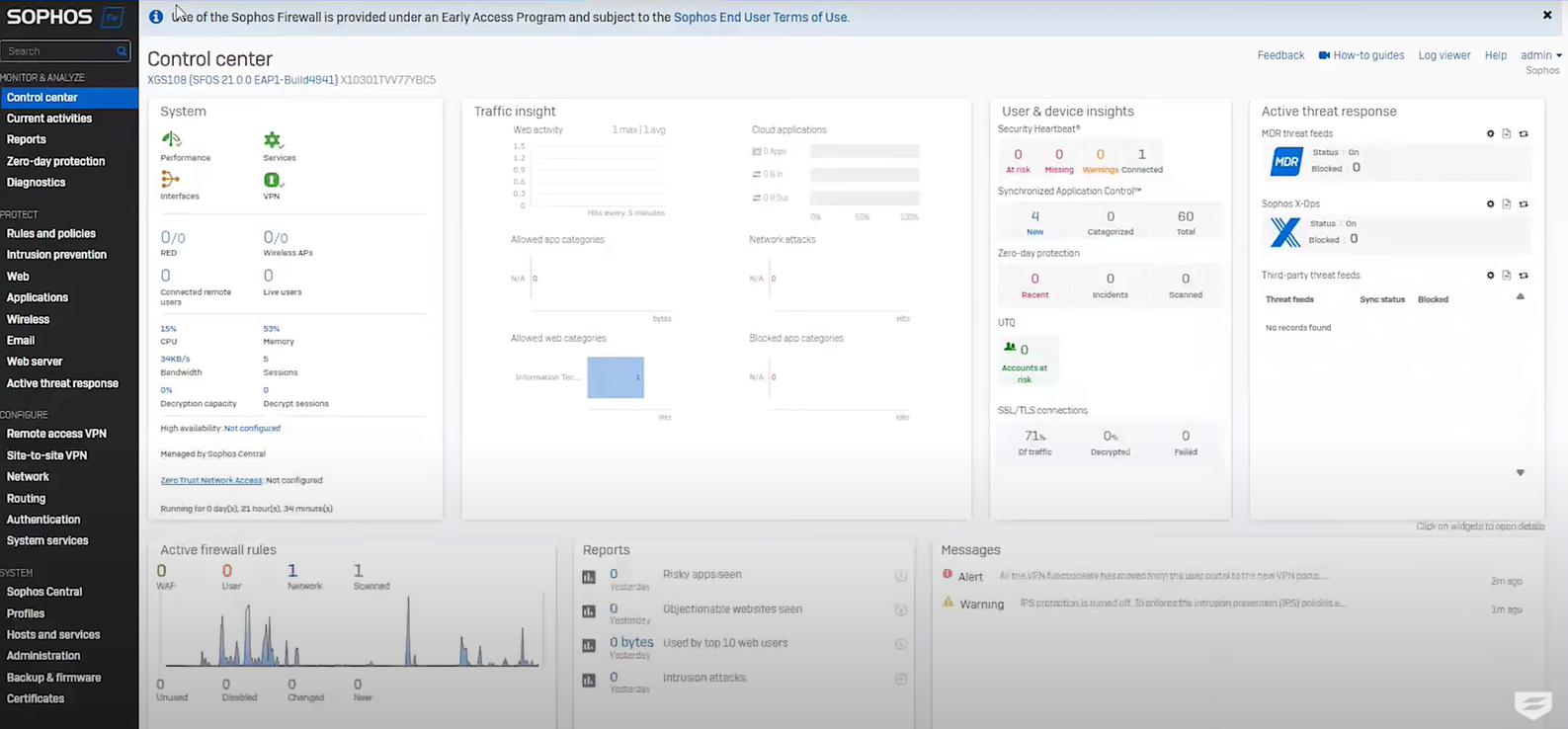The width and height of the screenshot is (1568, 729).
Task: Click the Information Tec... allowed web category bar
Action: 616,377
